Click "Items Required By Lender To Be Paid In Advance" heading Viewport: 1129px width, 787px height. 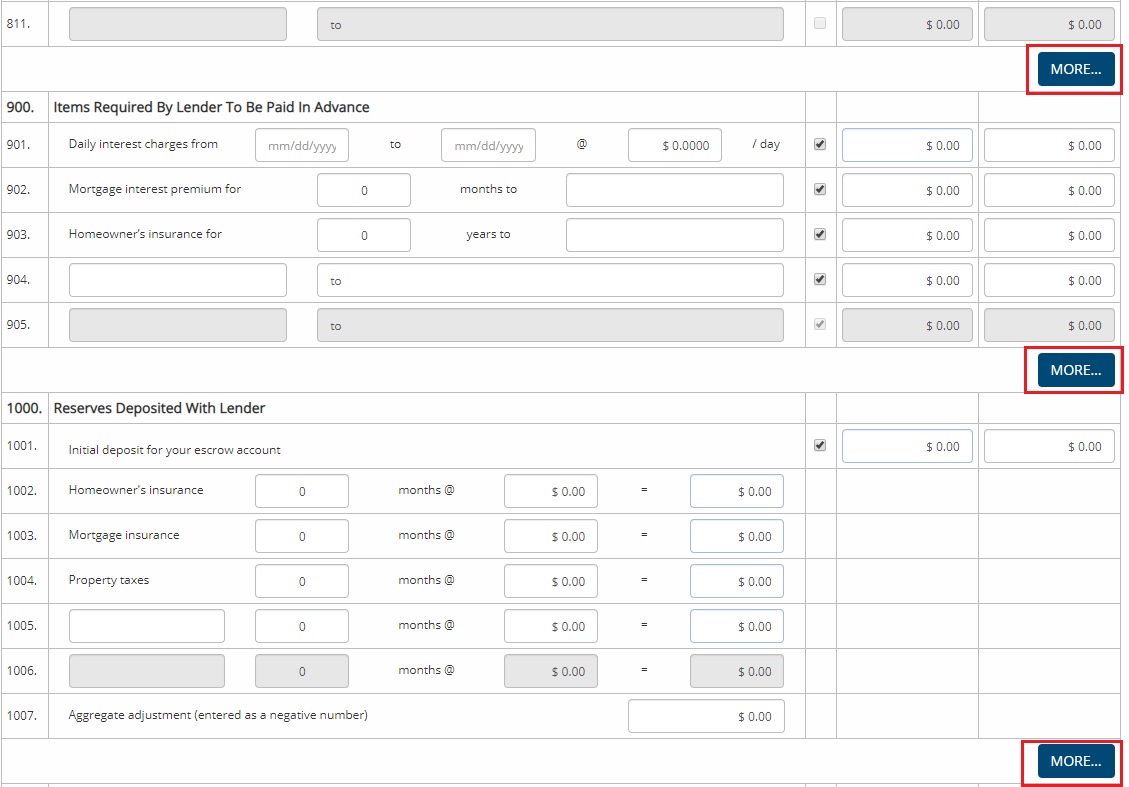(211, 107)
